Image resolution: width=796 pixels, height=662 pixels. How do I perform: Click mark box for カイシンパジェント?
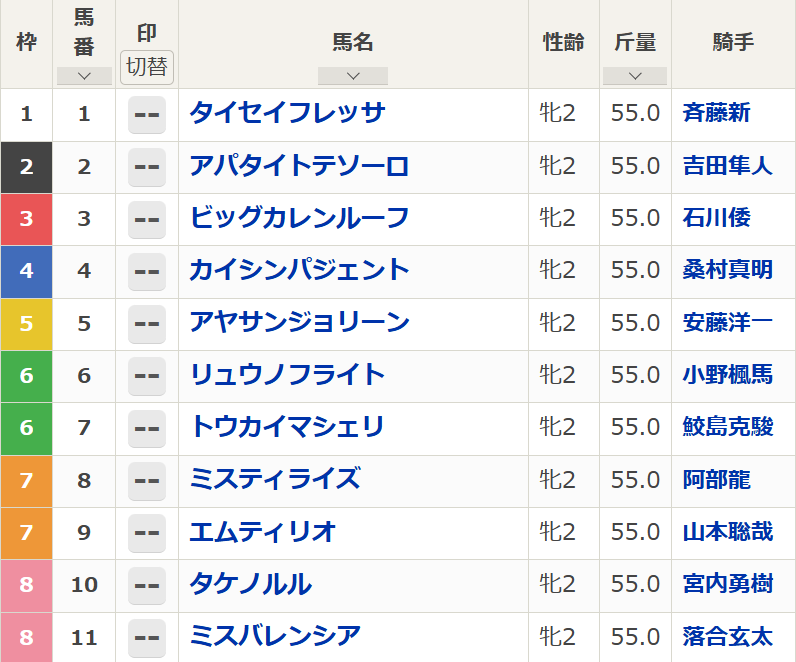pyautogui.click(x=147, y=271)
